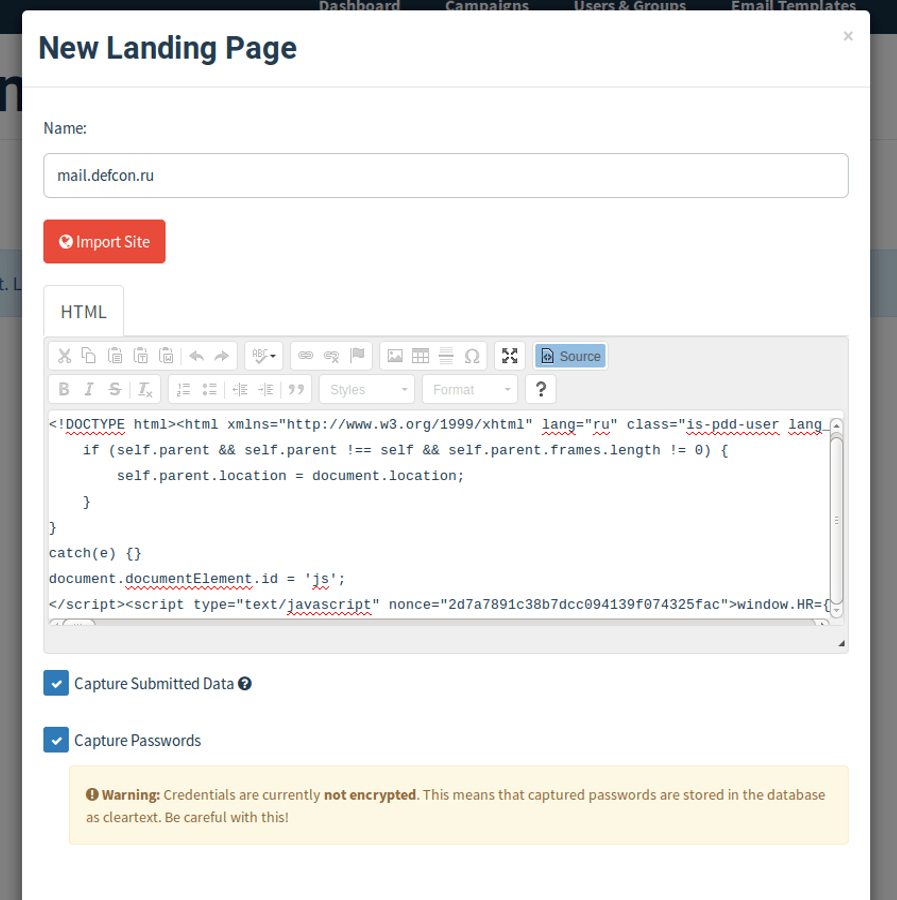Close the New Landing Page dialog

click(848, 36)
